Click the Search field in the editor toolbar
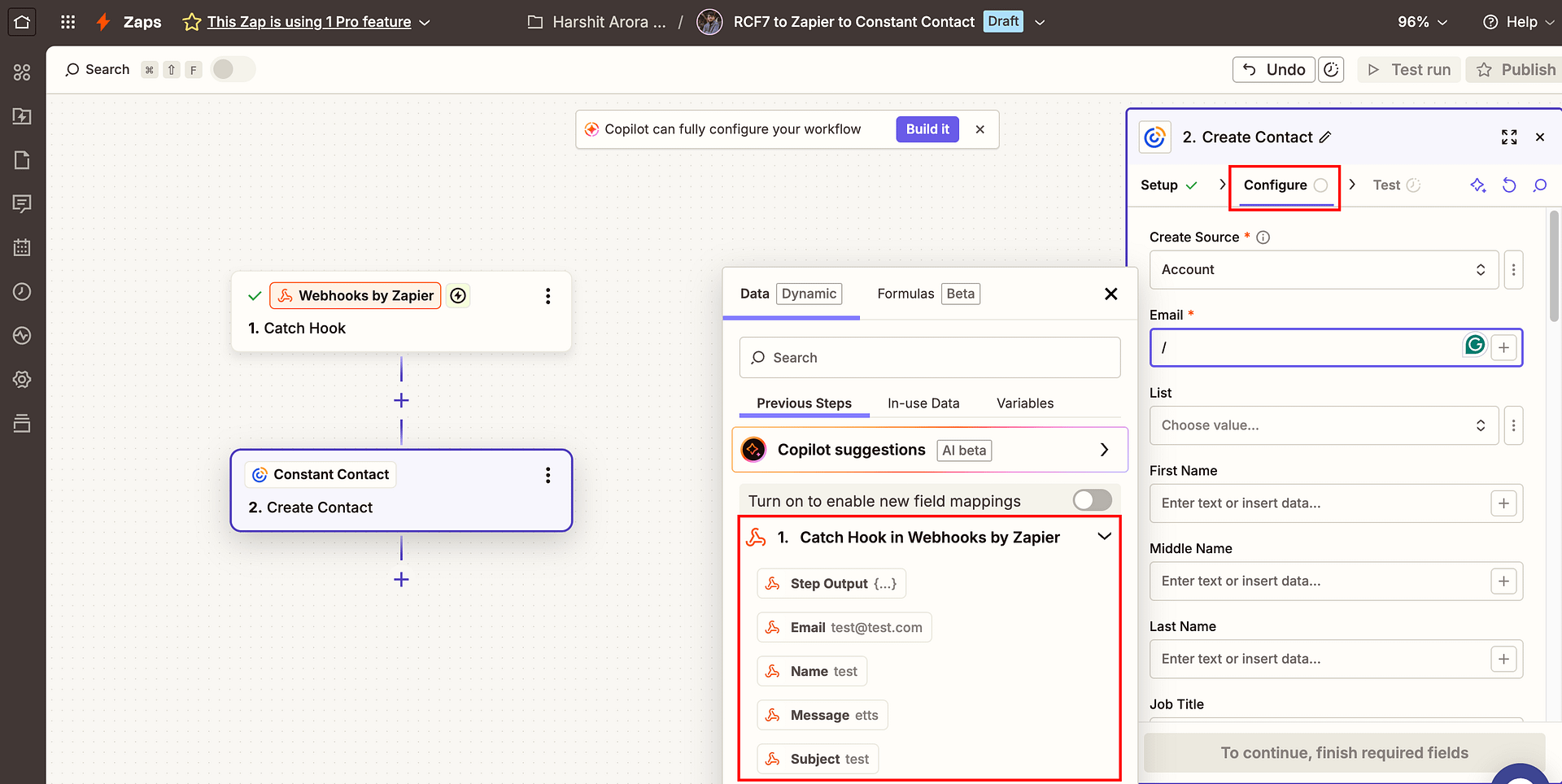The image size is (1562, 784). tap(98, 69)
